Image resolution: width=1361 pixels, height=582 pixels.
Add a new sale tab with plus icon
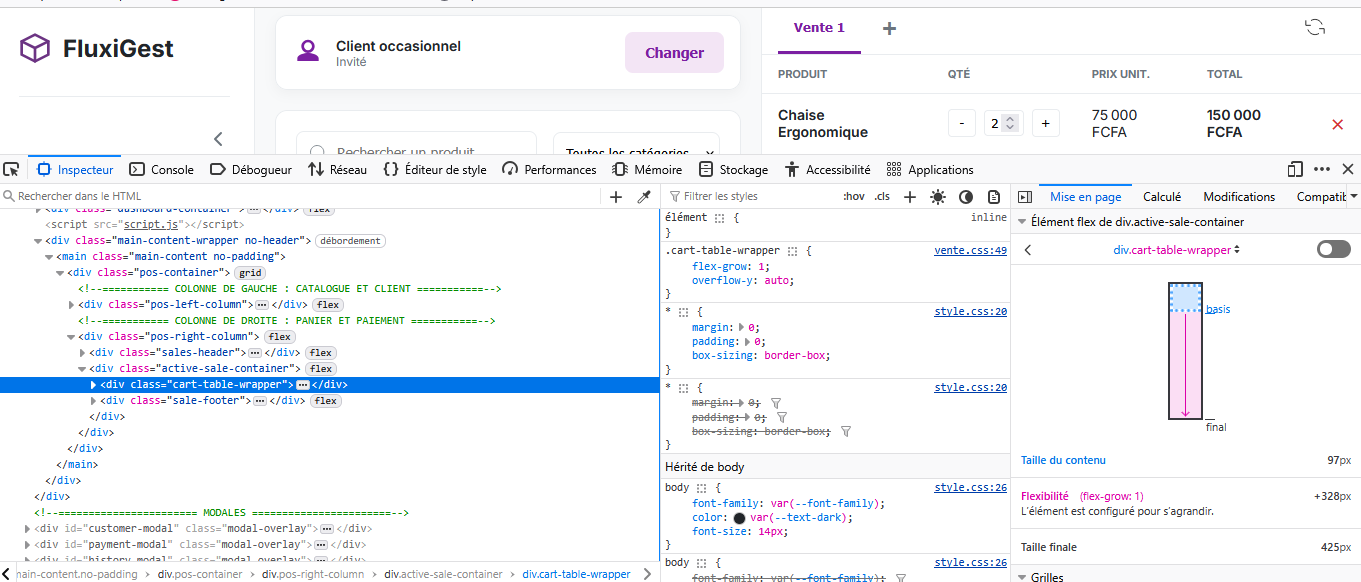tap(889, 28)
